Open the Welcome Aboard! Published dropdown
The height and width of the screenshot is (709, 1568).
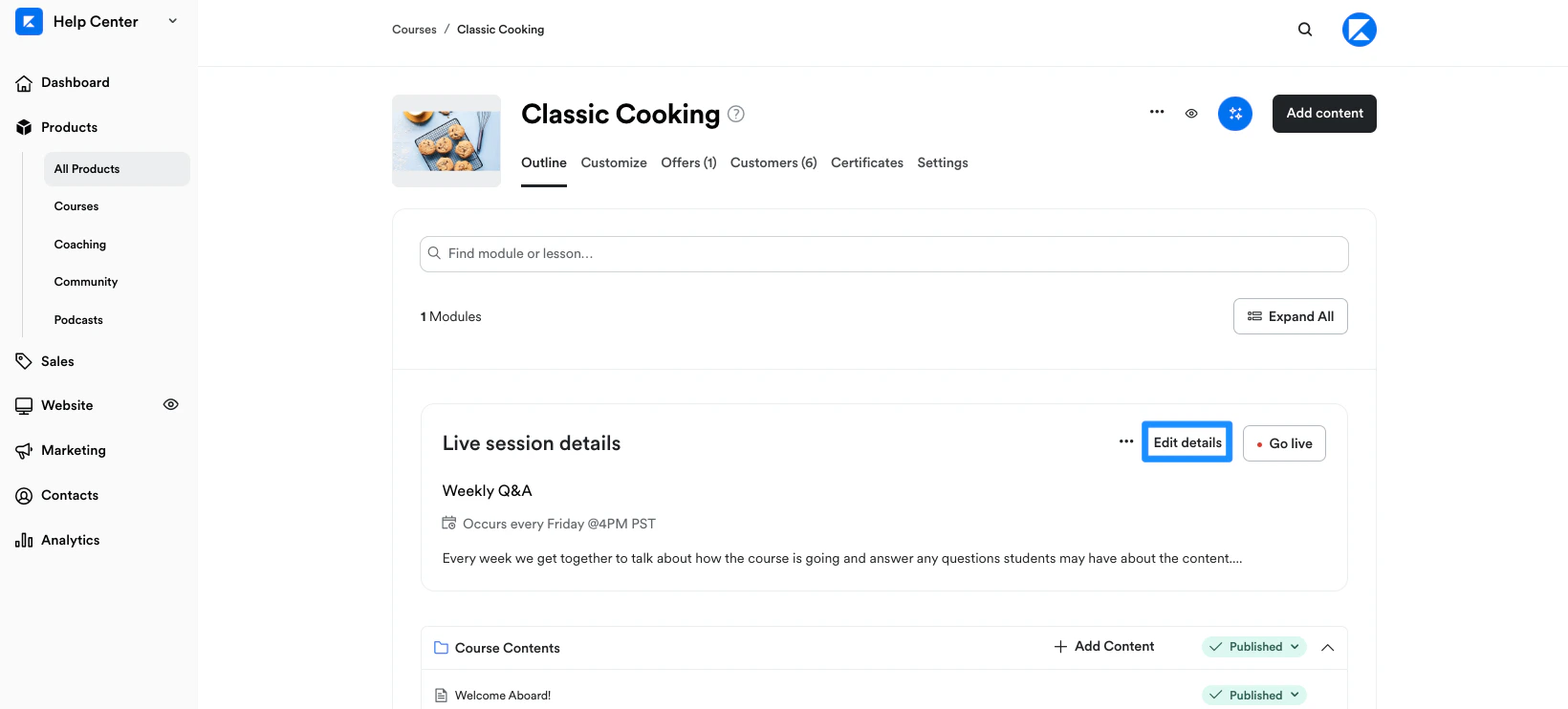(1254, 696)
